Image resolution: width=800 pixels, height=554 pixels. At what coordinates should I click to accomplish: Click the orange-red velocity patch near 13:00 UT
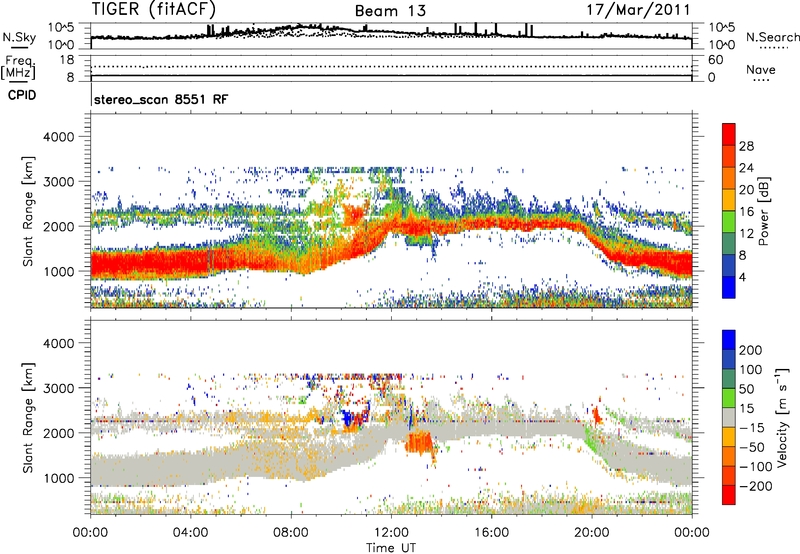[418, 442]
